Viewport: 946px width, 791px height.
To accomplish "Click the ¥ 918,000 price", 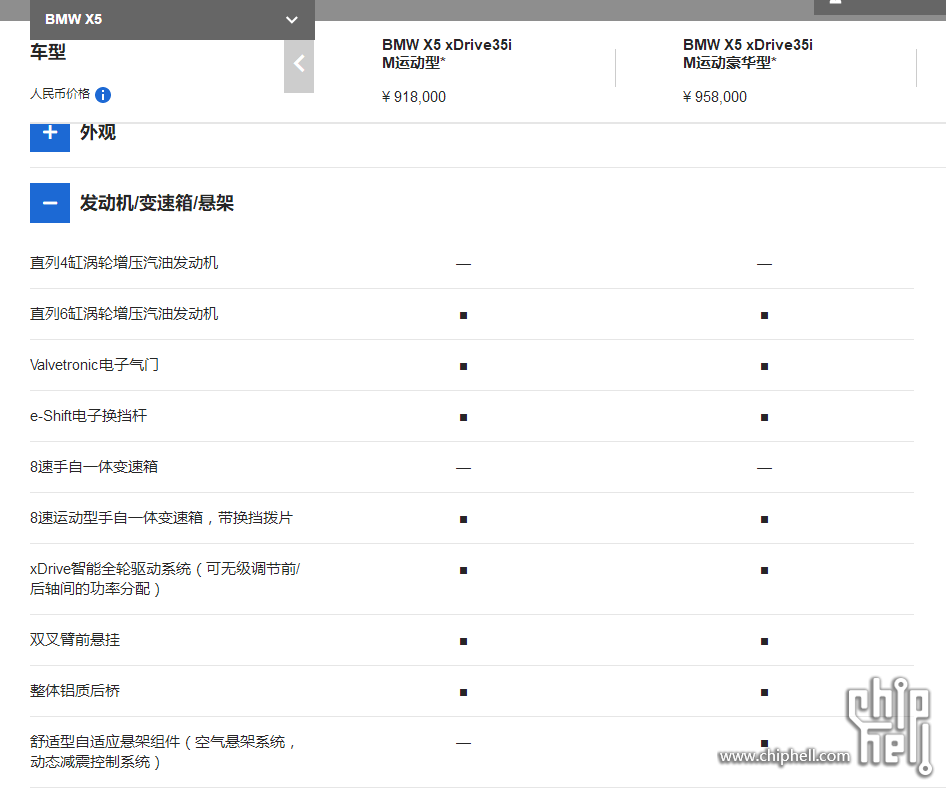I will tap(414, 97).
